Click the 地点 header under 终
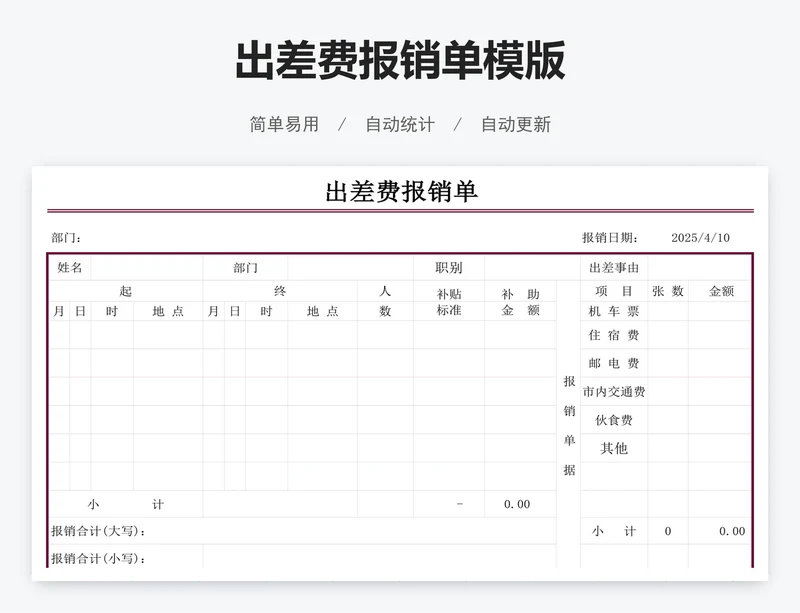 point(322,311)
